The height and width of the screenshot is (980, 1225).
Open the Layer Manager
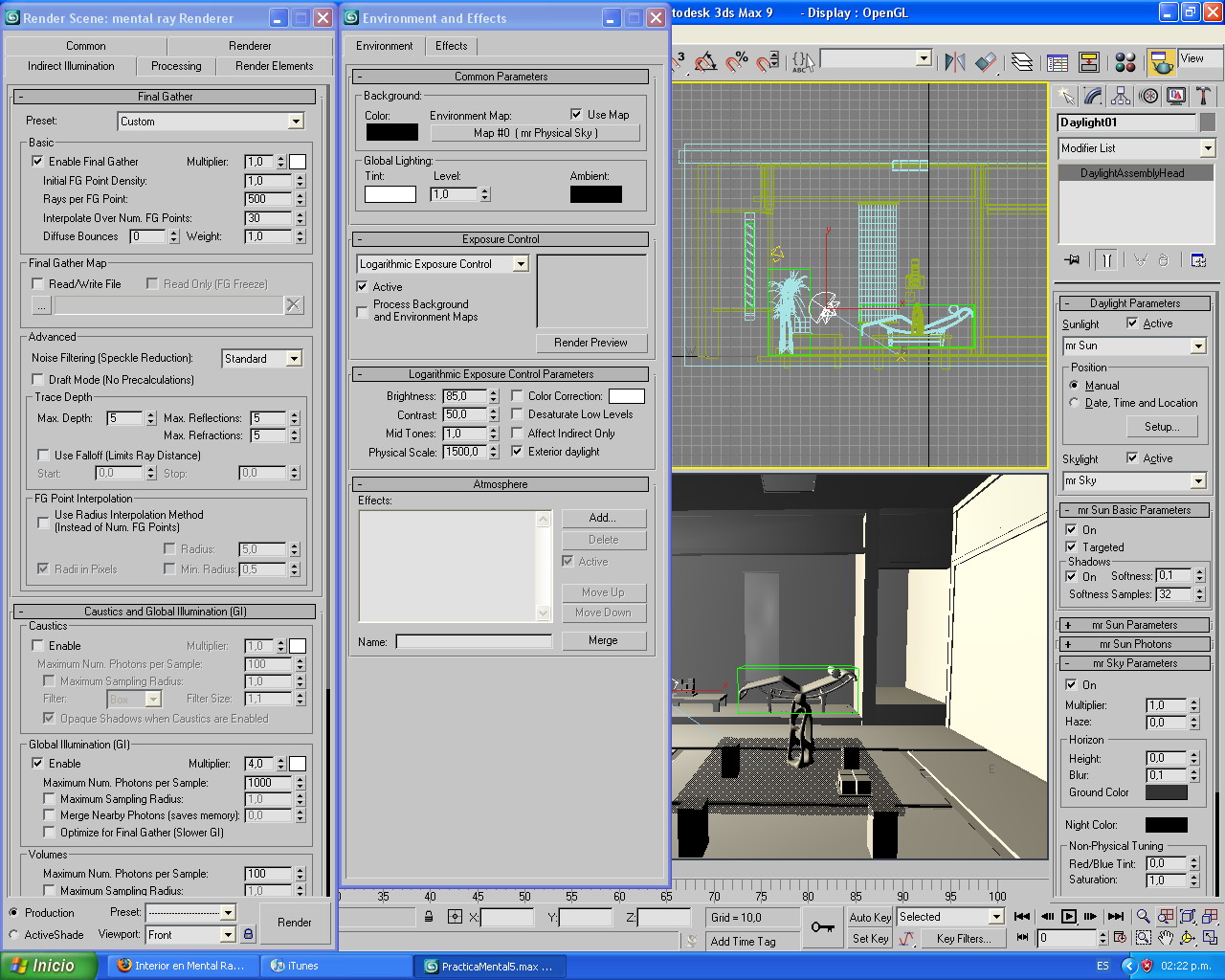1022,62
